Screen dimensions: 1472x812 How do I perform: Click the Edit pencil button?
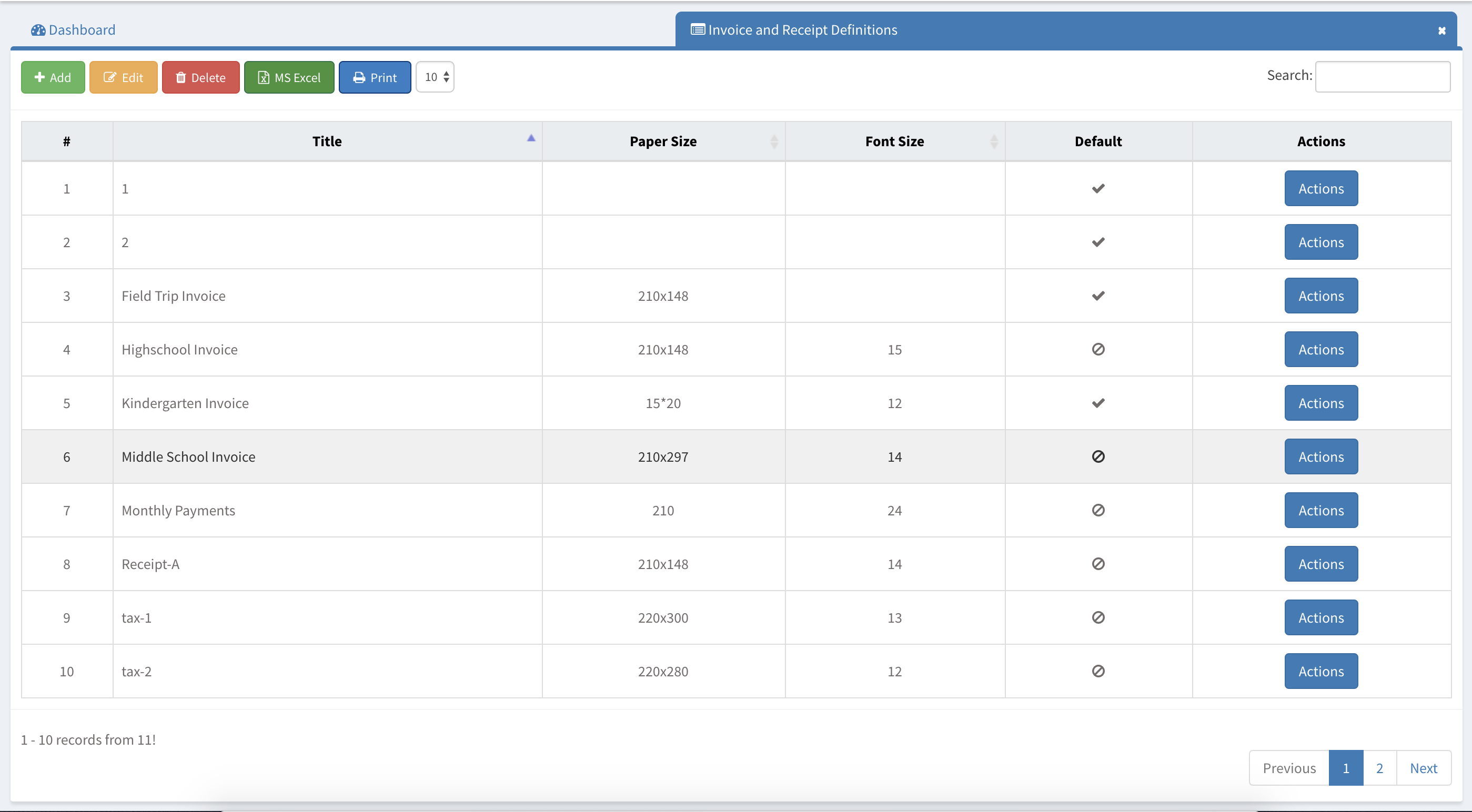(123, 77)
